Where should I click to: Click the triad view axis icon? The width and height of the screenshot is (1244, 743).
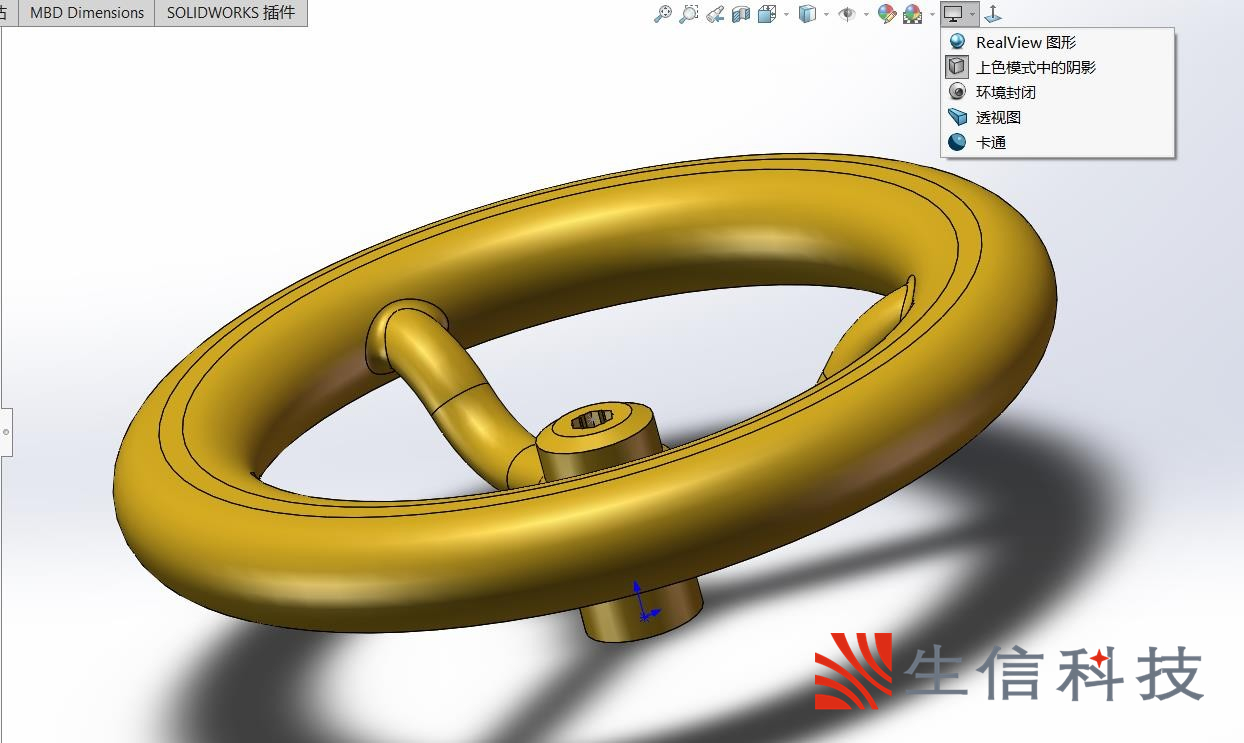(x=993, y=14)
